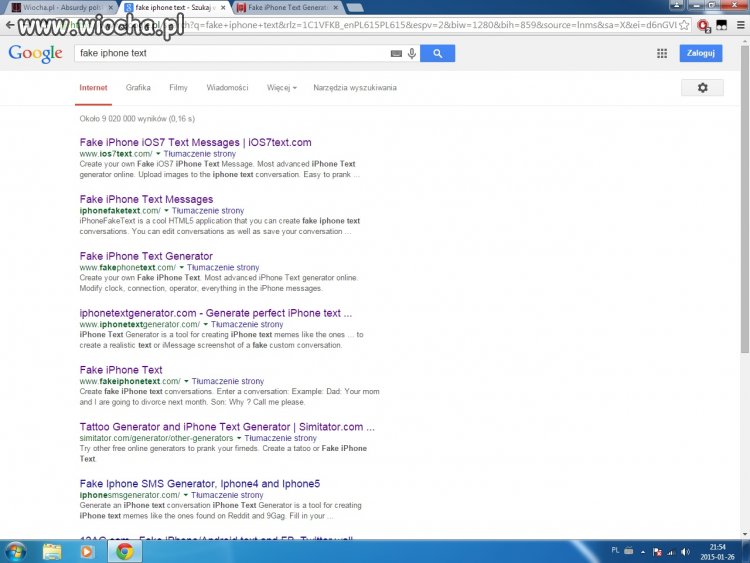
Task: Click Show desktop strip at taskbar end
Action: [746, 552]
